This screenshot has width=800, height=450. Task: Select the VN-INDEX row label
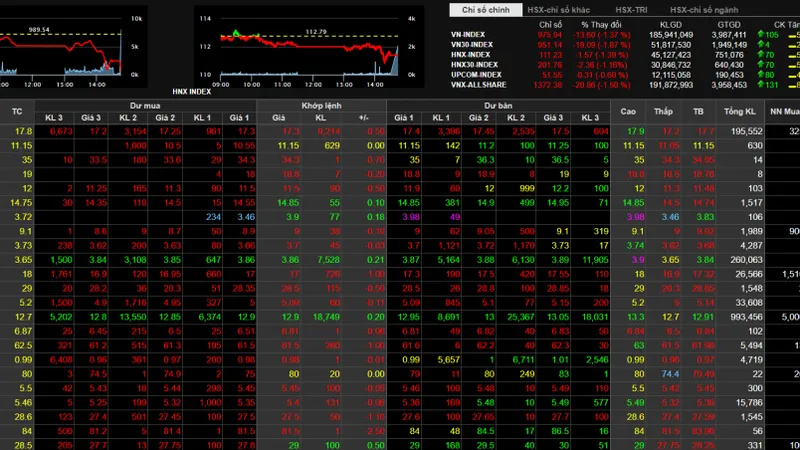468,35
